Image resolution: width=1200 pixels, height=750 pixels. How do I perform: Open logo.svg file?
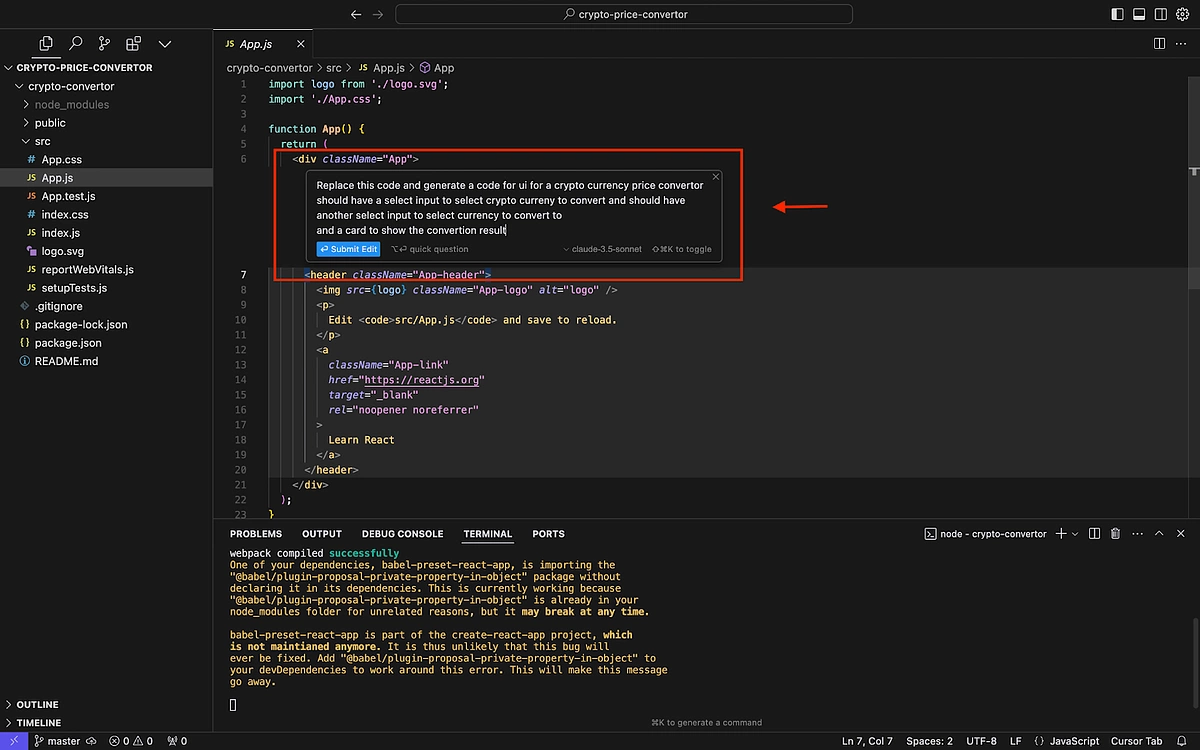63,251
